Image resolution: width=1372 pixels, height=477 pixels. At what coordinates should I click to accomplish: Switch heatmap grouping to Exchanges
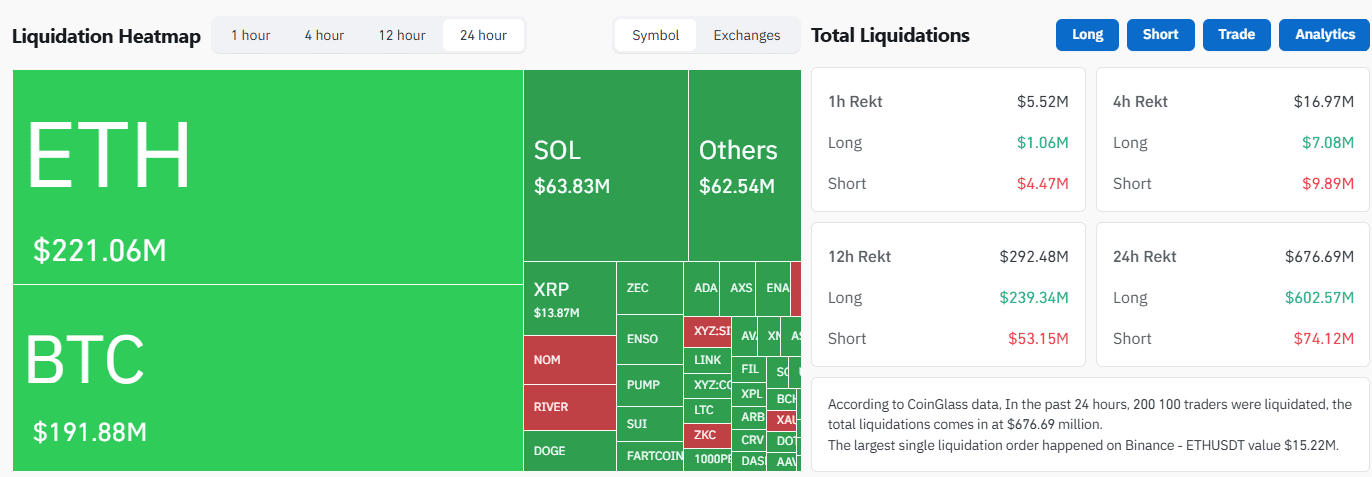(x=747, y=36)
